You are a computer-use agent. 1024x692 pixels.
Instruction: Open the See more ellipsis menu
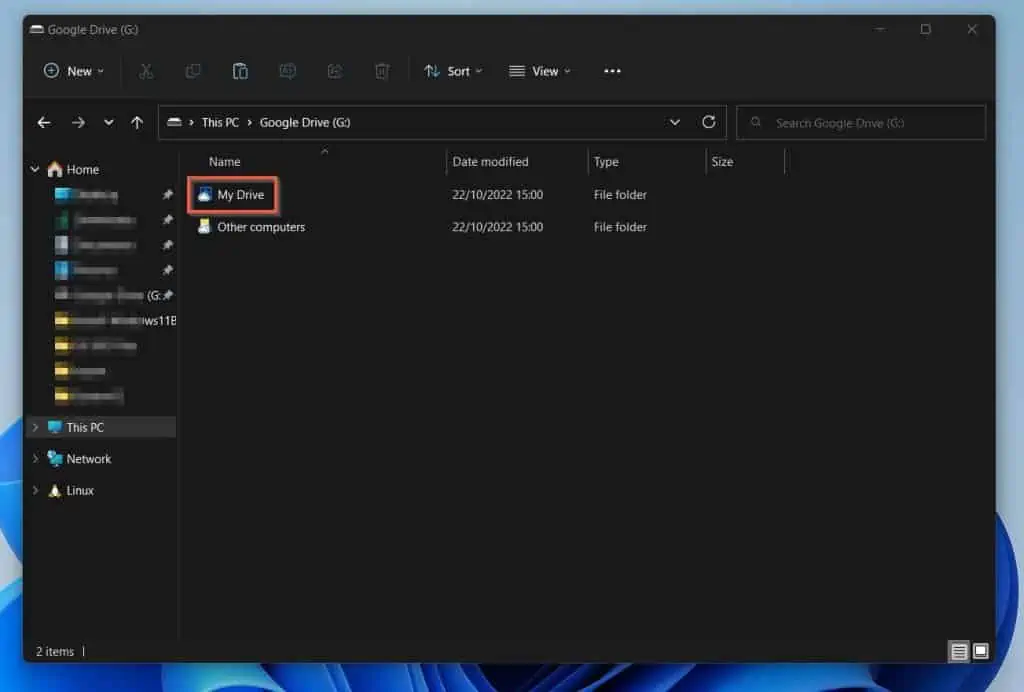point(613,71)
